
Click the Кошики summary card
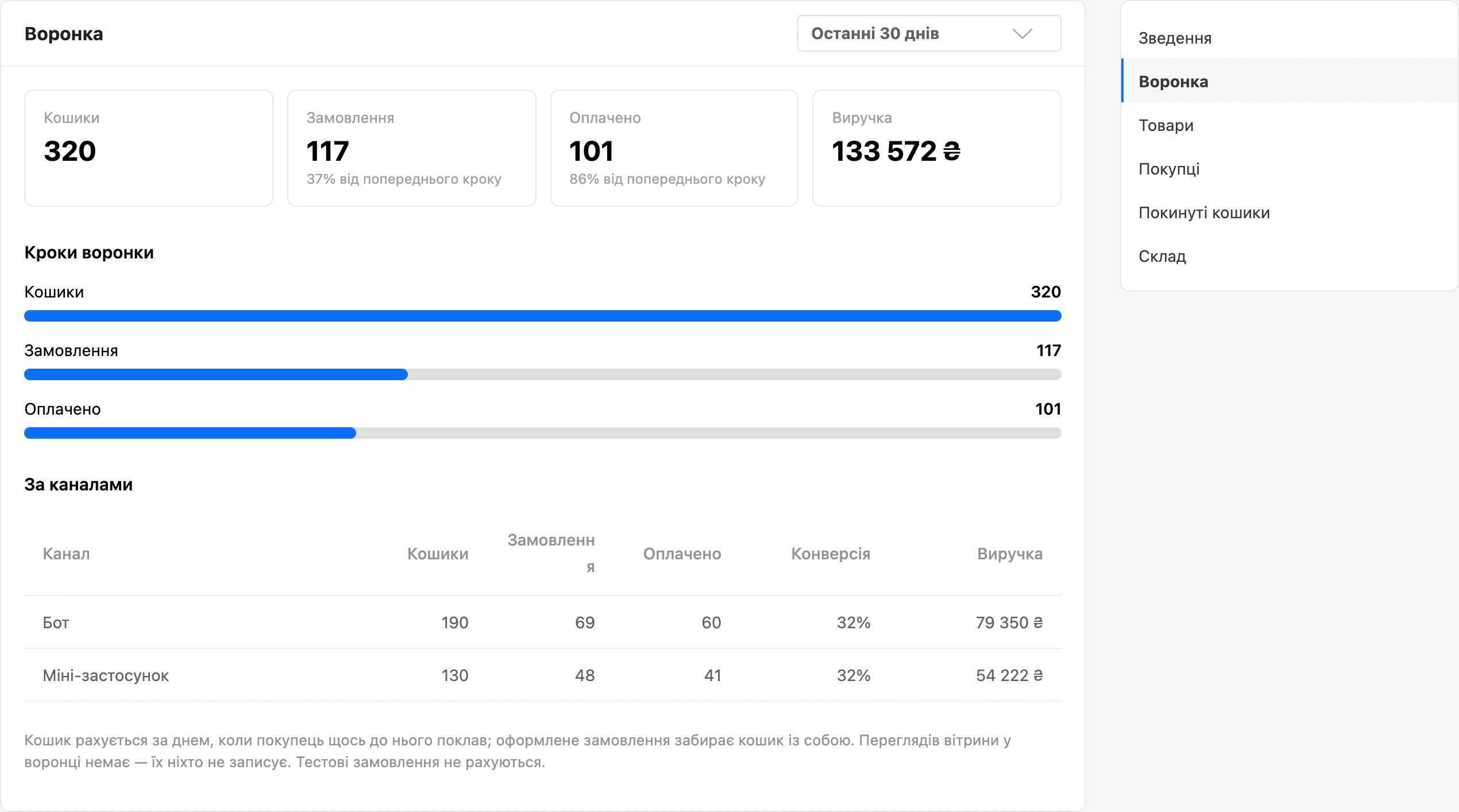click(x=149, y=148)
